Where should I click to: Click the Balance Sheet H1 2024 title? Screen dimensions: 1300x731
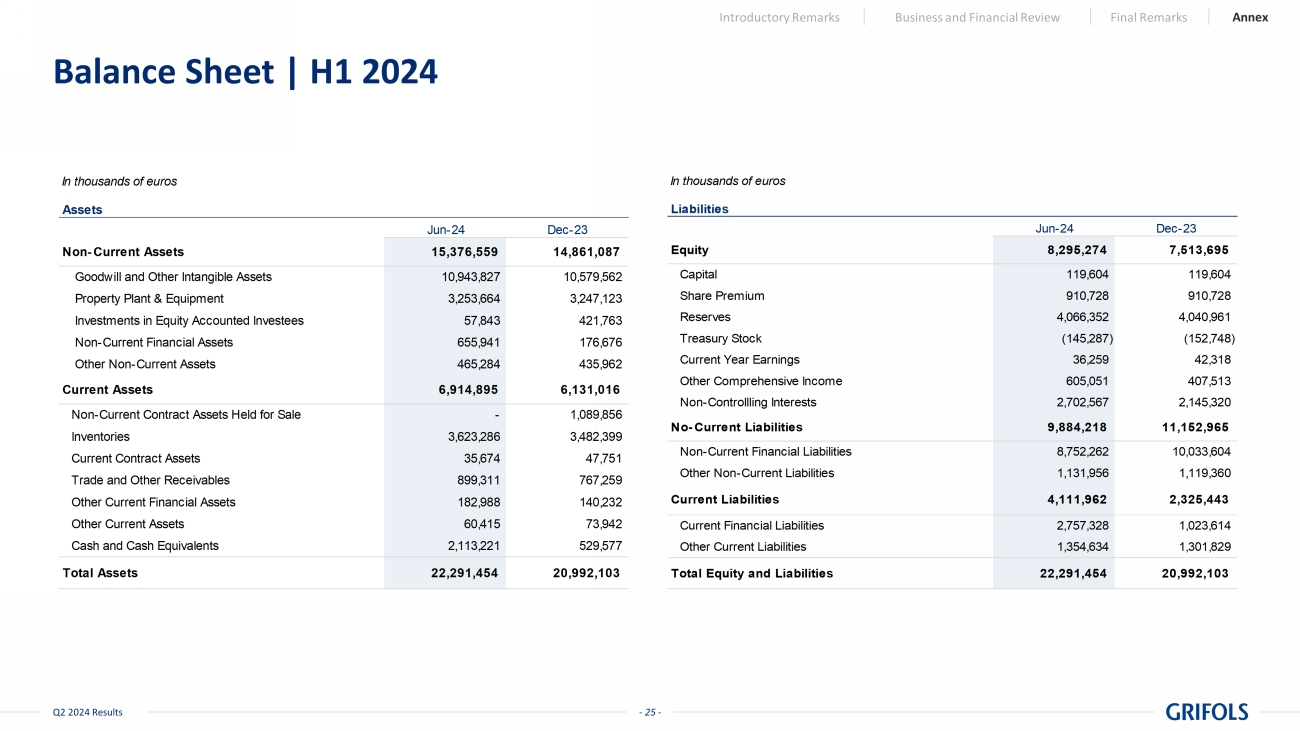(245, 72)
